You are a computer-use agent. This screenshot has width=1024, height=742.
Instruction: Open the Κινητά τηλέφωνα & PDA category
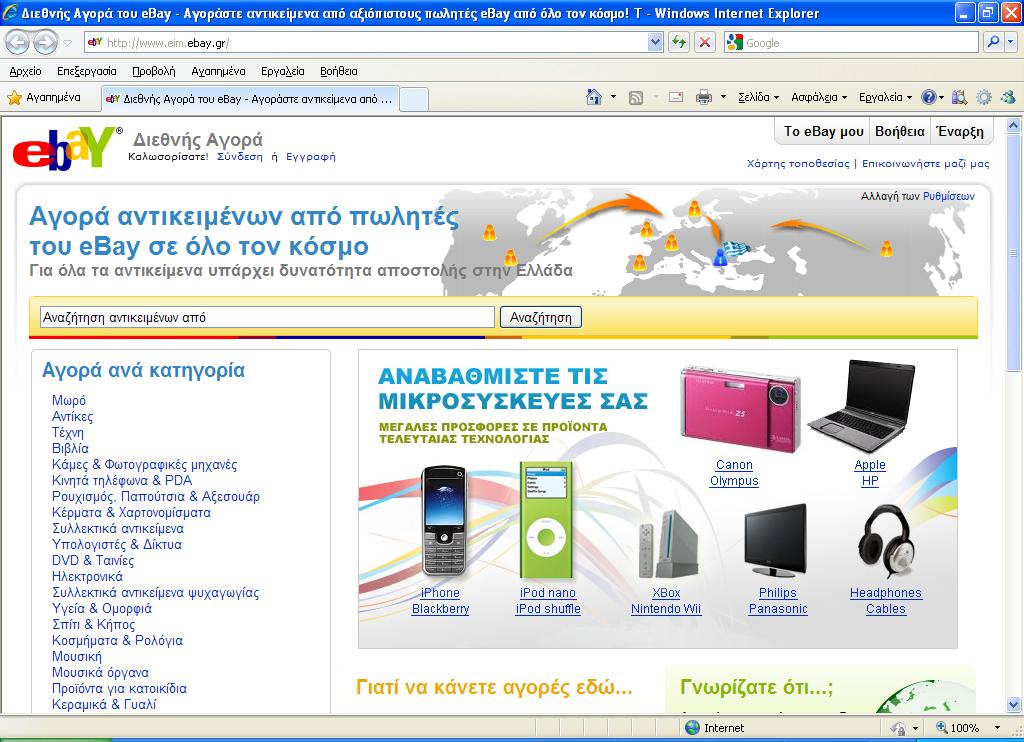pyautogui.click(x=121, y=481)
